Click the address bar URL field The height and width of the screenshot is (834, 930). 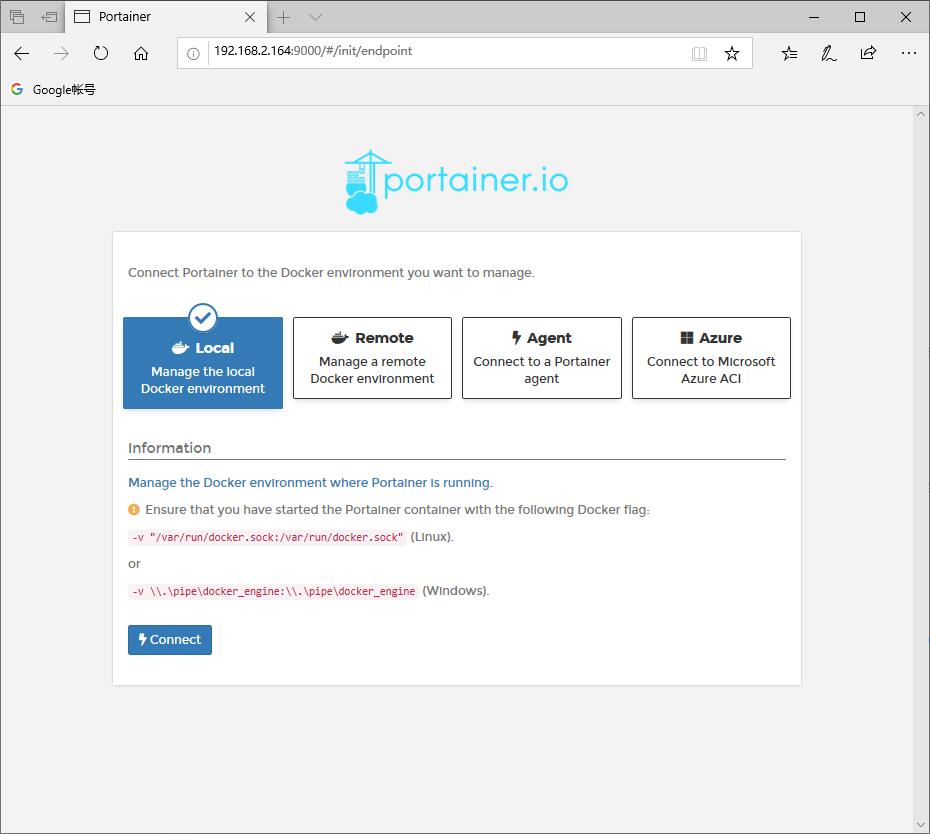[x=440, y=52]
